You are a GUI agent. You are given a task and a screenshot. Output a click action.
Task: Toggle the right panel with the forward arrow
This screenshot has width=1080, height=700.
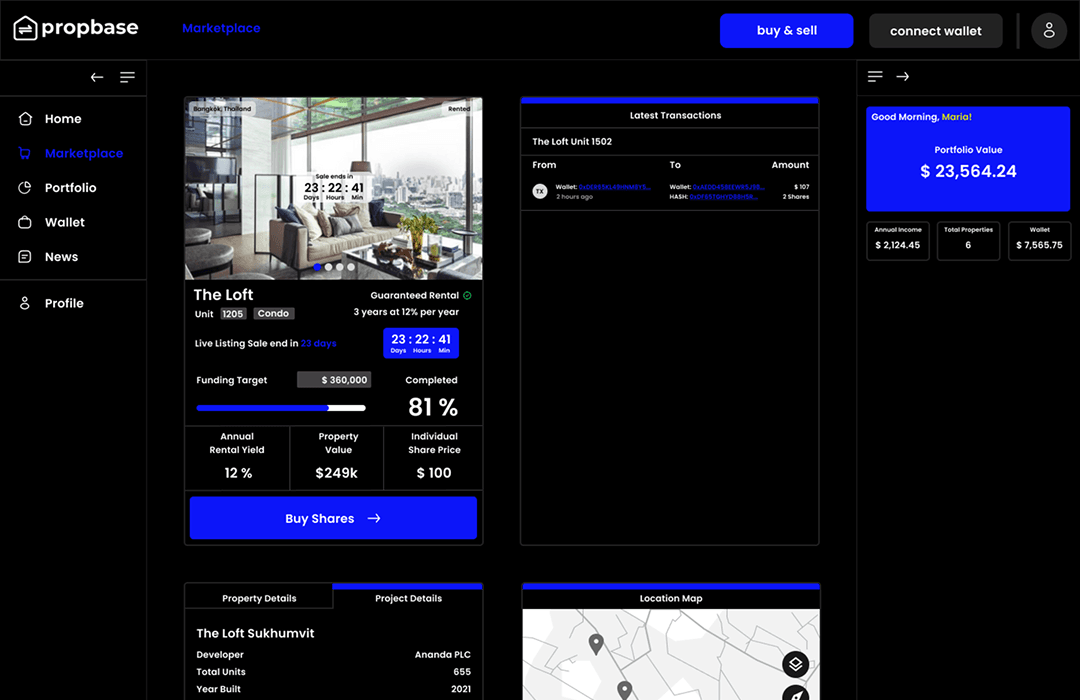coord(905,76)
